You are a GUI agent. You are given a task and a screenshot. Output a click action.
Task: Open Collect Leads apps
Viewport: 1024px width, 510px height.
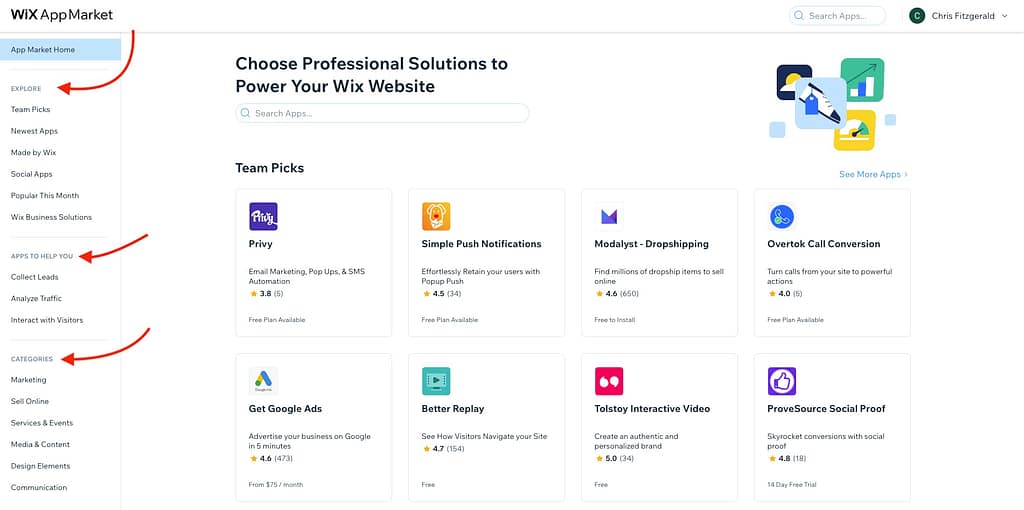pyautogui.click(x=35, y=276)
